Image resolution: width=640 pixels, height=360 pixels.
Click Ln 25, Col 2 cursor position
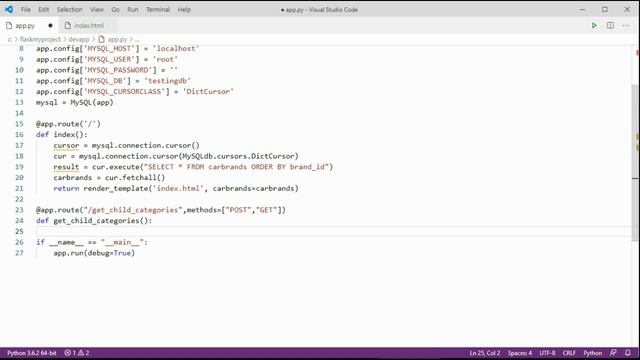pyautogui.click(x=484, y=353)
